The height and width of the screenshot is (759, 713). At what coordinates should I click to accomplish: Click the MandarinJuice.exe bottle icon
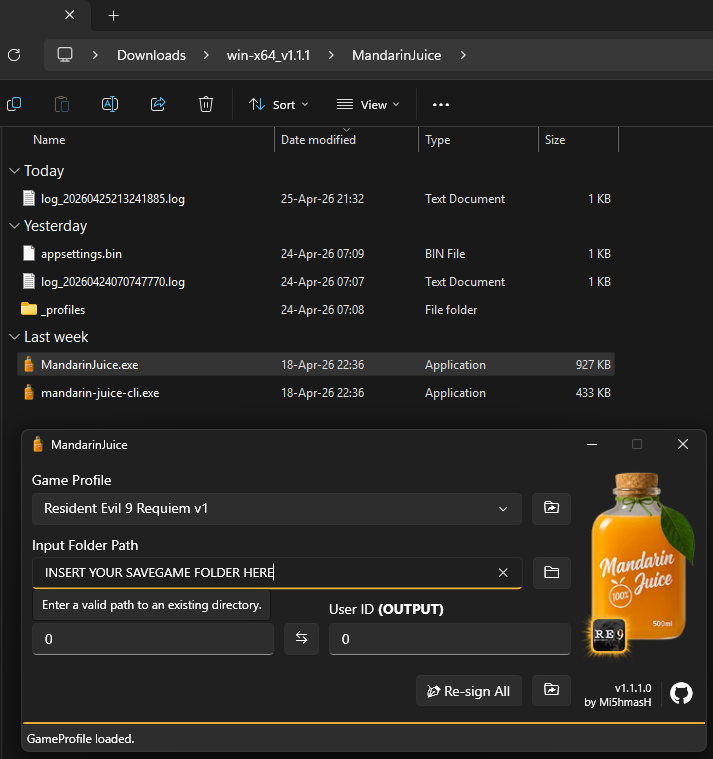click(29, 364)
